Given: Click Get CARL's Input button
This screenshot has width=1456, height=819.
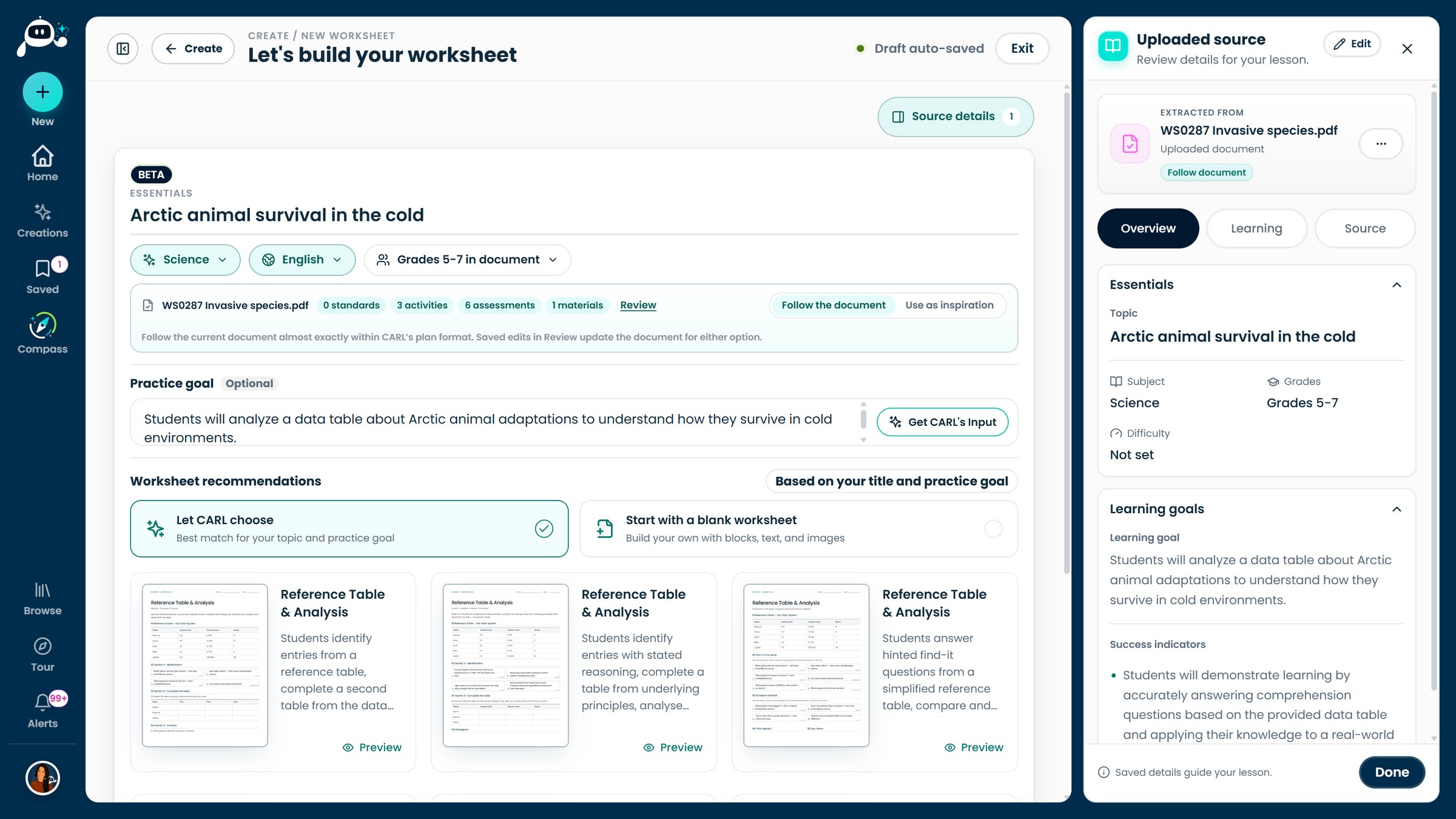Looking at the screenshot, I should [x=942, y=422].
